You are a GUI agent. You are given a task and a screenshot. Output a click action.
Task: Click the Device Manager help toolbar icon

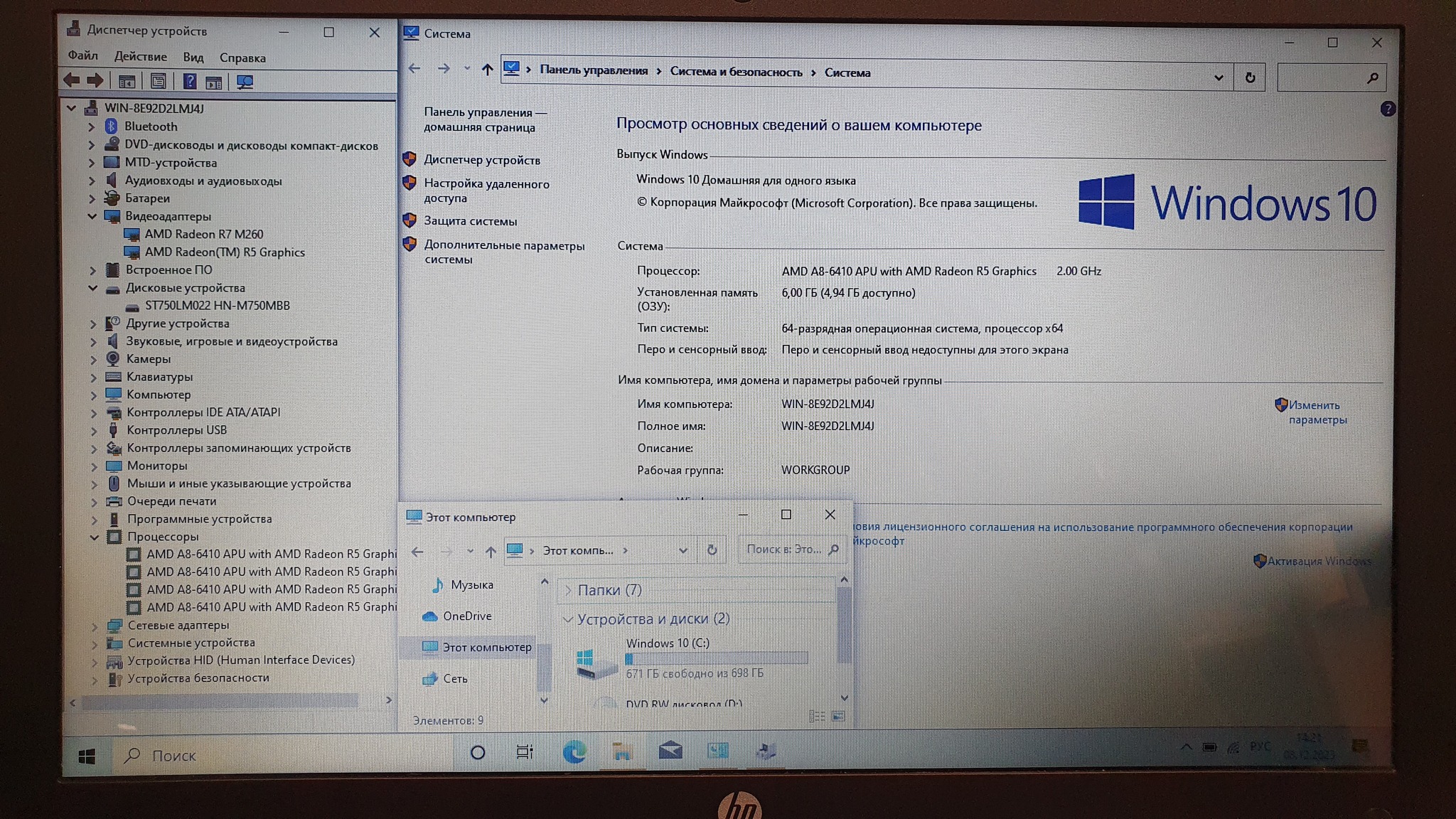[189, 82]
